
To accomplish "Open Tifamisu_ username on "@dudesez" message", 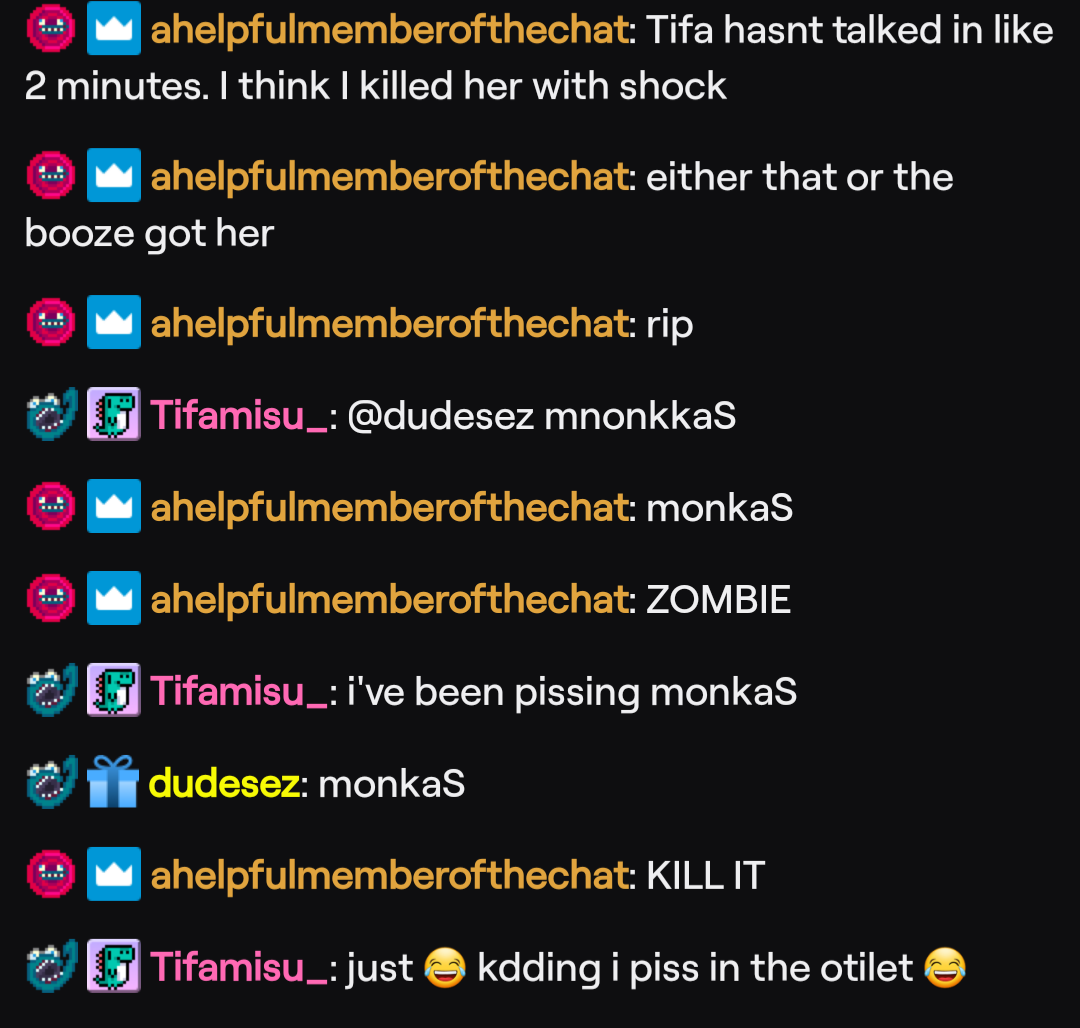I will click(x=239, y=416).
